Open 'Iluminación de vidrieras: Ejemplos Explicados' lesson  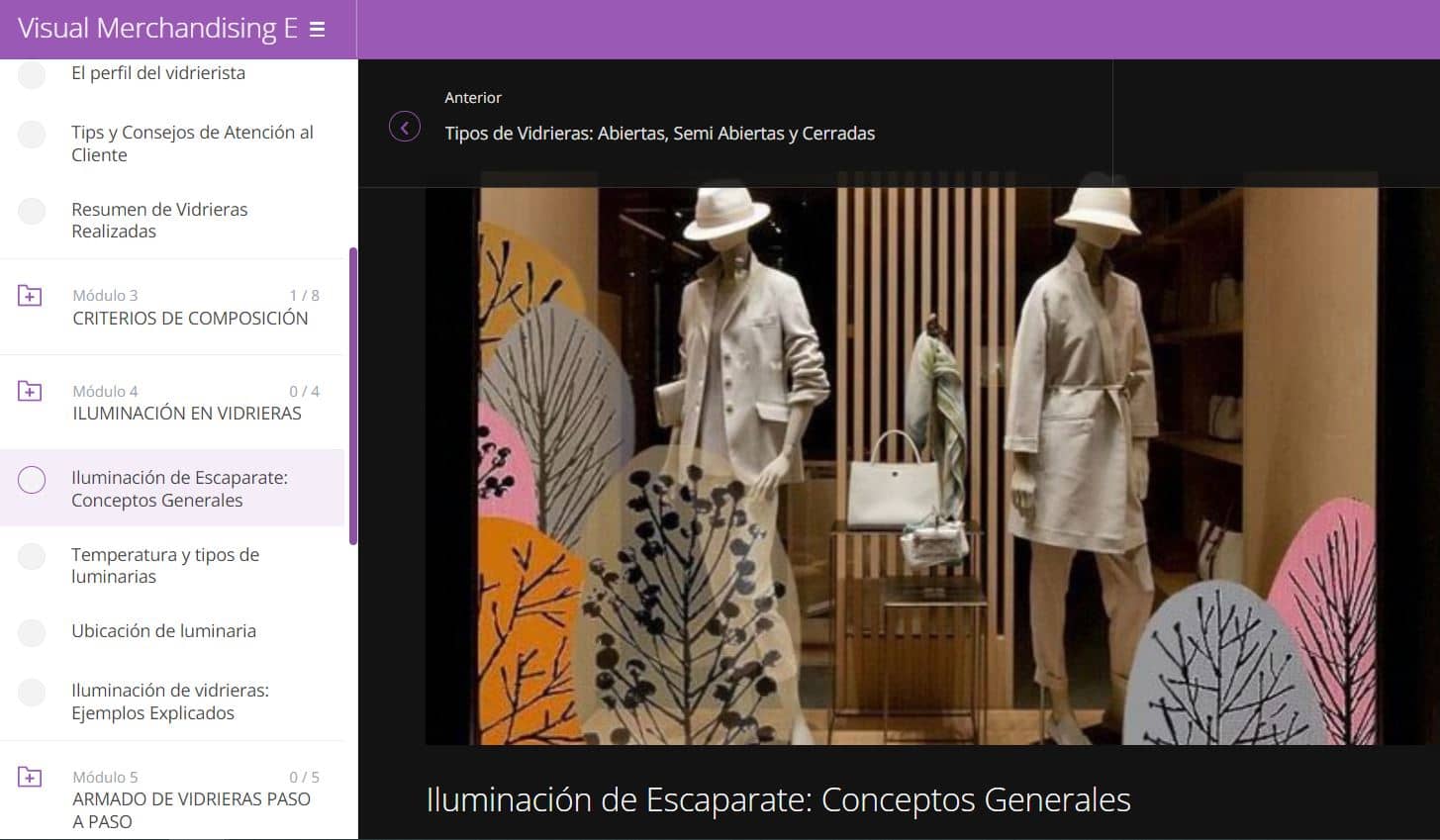(169, 701)
